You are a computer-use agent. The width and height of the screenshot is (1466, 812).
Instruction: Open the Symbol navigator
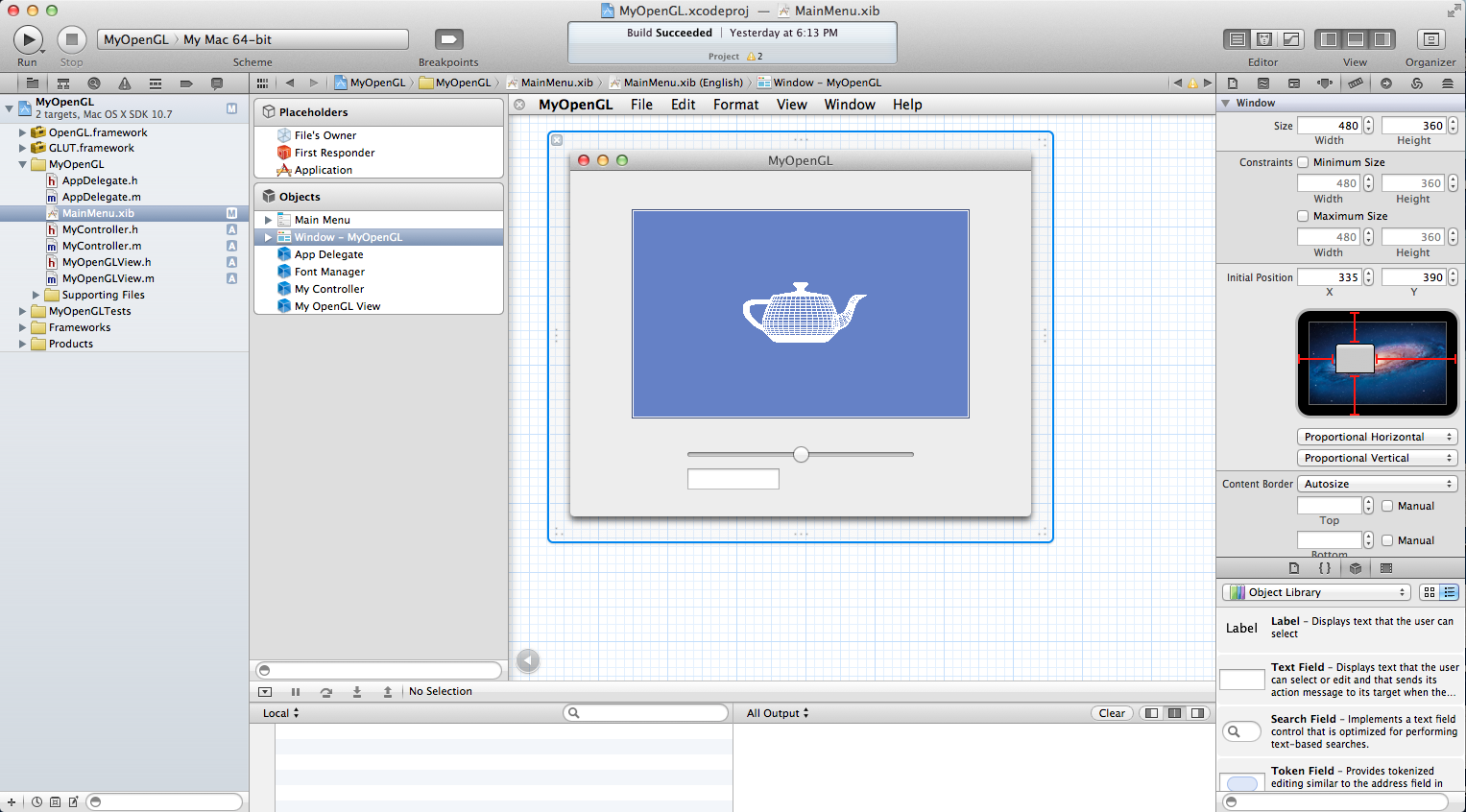63,84
